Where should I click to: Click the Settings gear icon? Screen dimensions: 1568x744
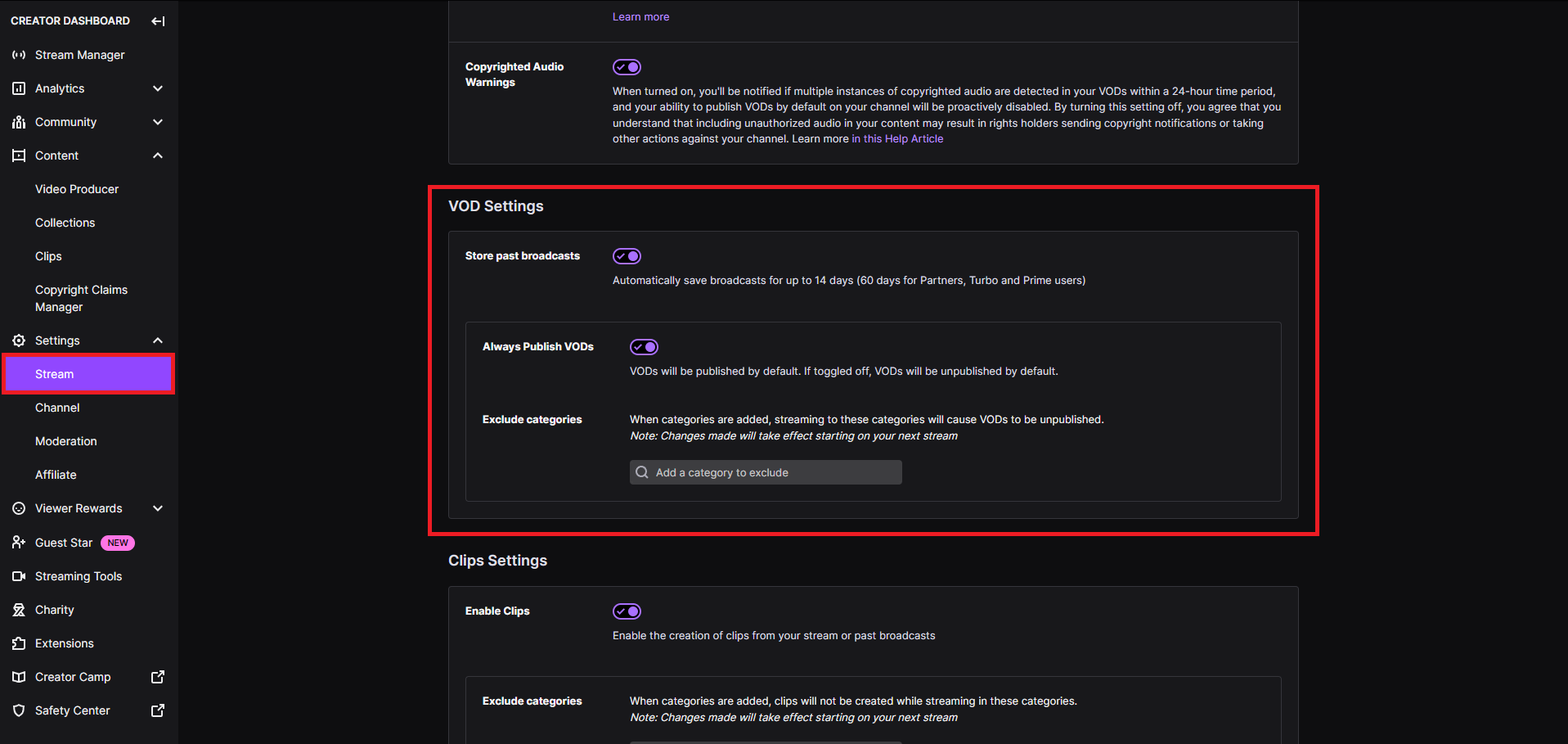19,340
